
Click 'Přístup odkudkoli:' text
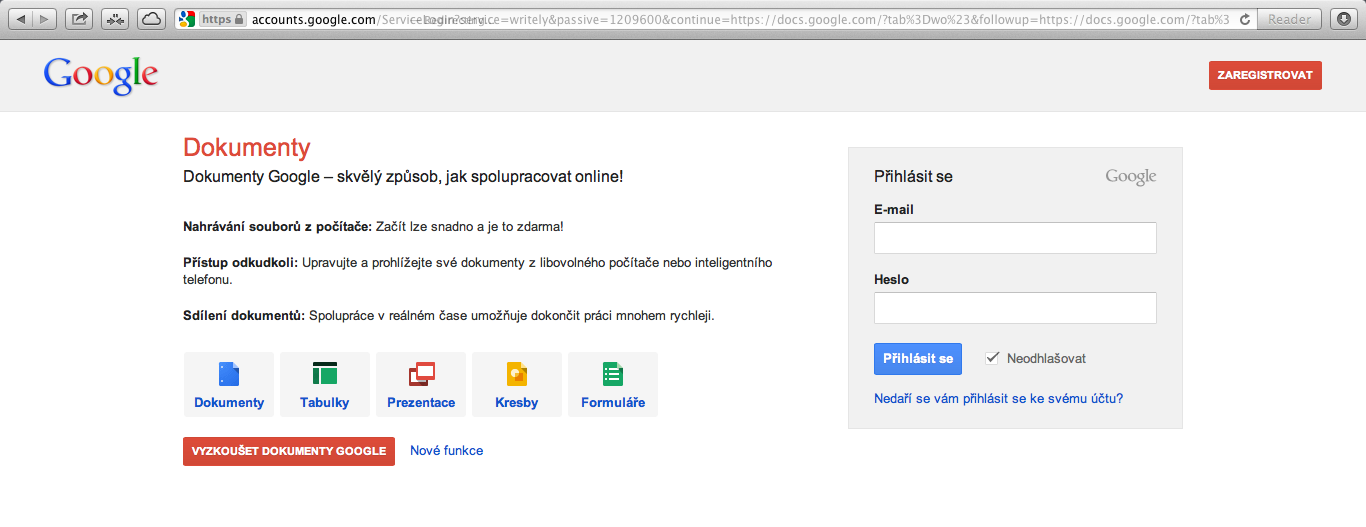(x=241, y=262)
